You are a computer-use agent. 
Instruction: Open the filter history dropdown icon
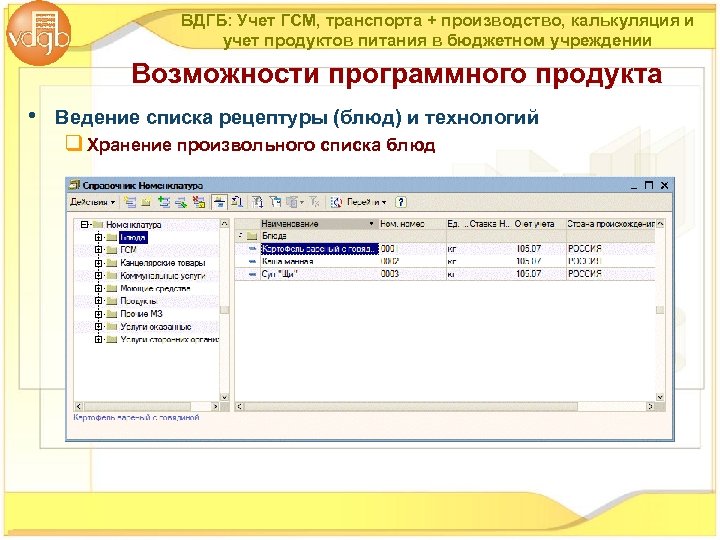coord(294,202)
